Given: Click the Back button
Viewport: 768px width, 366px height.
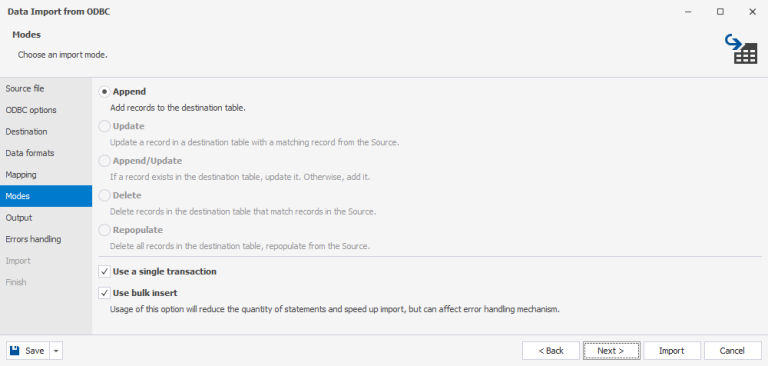Looking at the screenshot, I should [551, 351].
